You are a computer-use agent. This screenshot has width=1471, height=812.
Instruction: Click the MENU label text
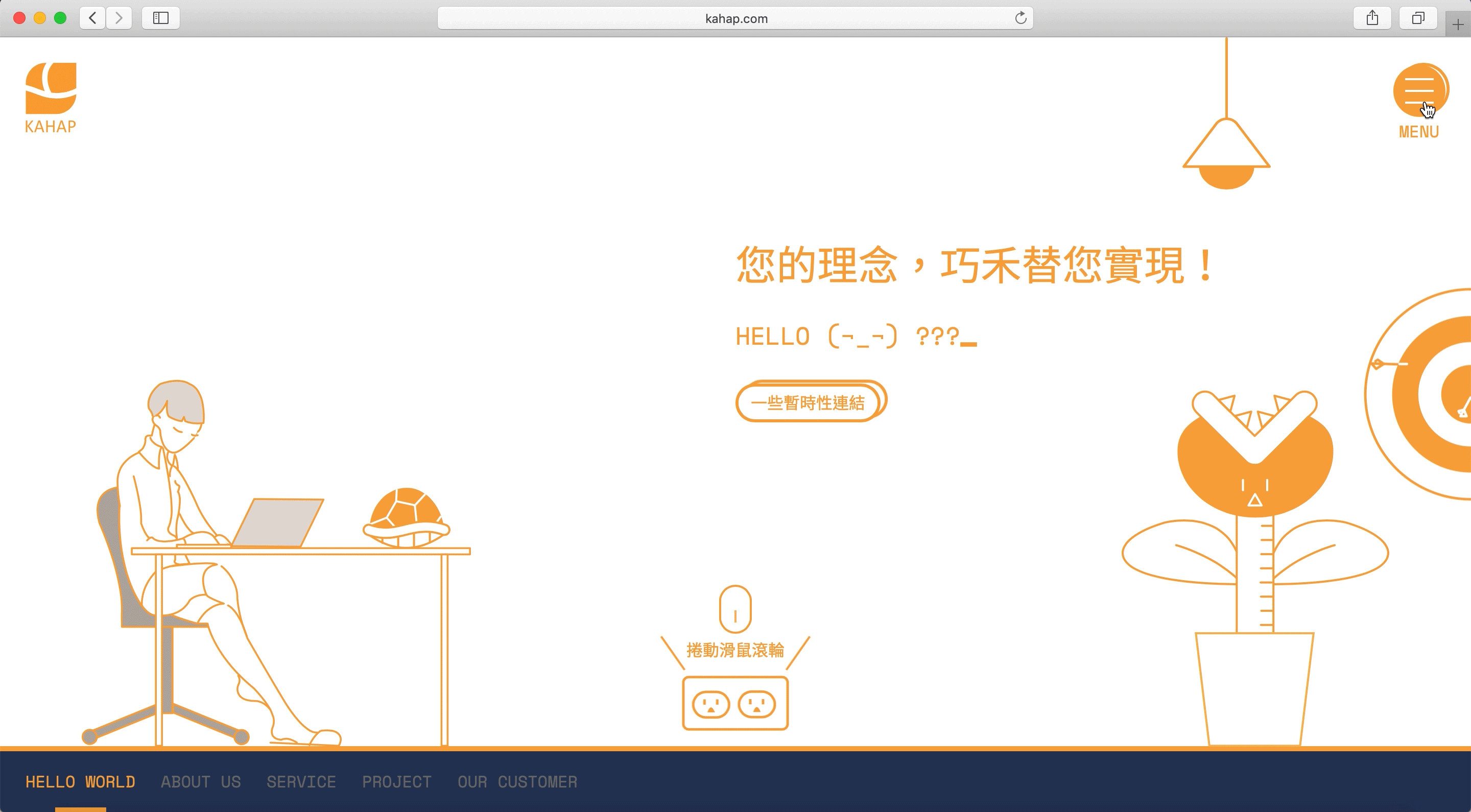[x=1418, y=132]
